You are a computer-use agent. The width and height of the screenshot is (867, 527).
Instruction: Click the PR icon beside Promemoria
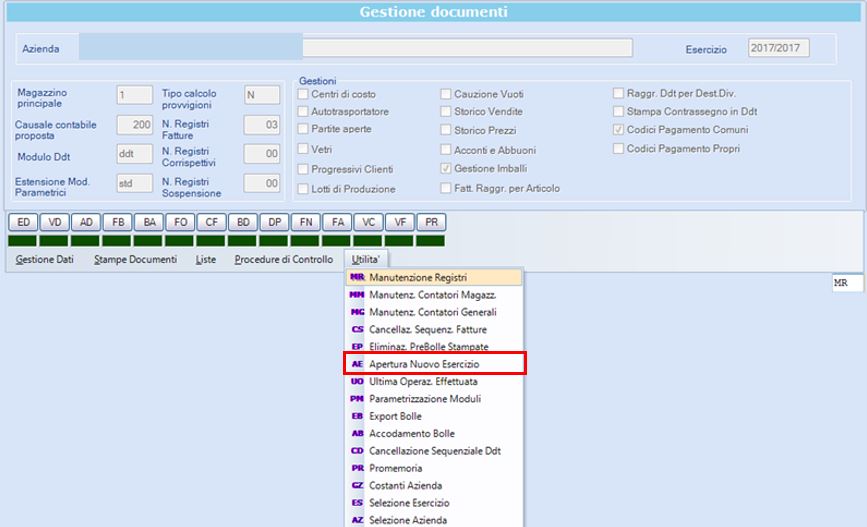[357, 468]
